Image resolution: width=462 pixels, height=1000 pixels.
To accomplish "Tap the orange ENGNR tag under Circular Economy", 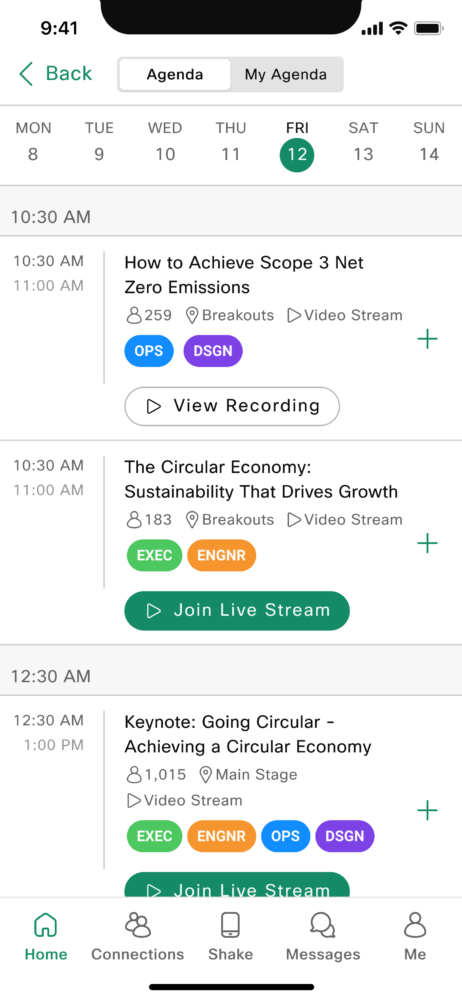I will [221, 555].
